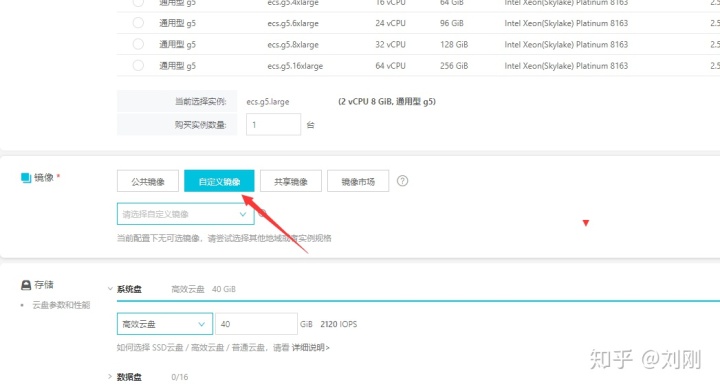Click the ecs.g5.16xlarge cell text

point(295,65)
